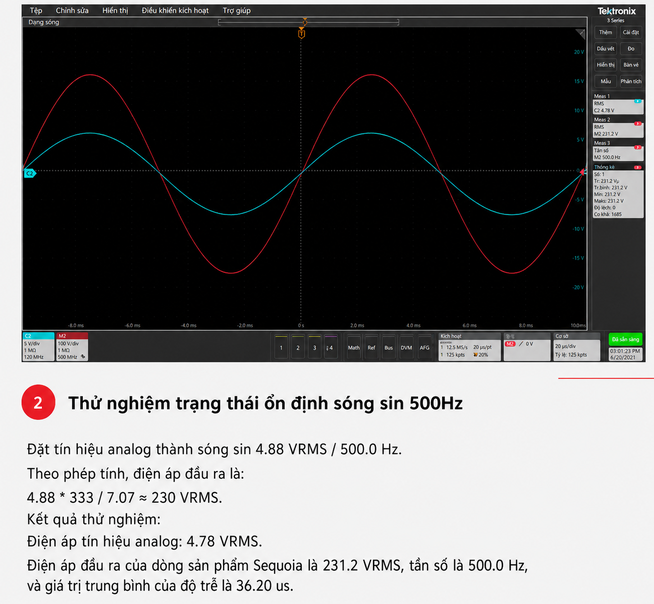Open the Trợ giúp menu
The width and height of the screenshot is (654, 604).
coord(236,10)
